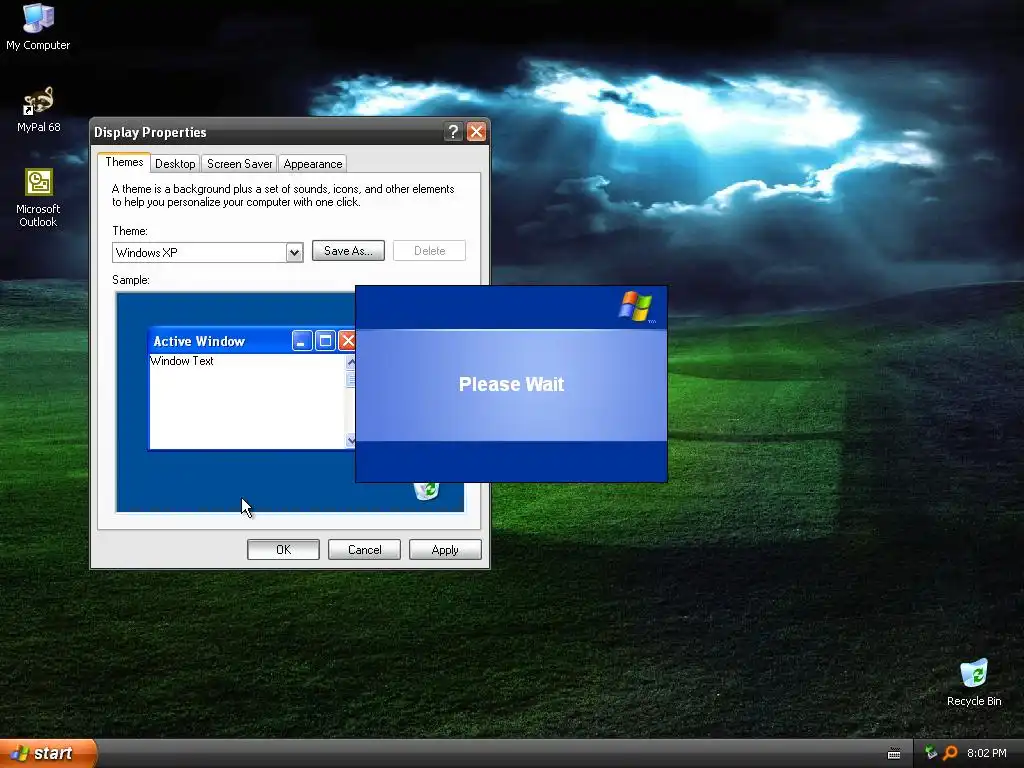Image resolution: width=1024 pixels, height=768 pixels.
Task: Click the sample window scrollbar down arrow
Action: 351,441
